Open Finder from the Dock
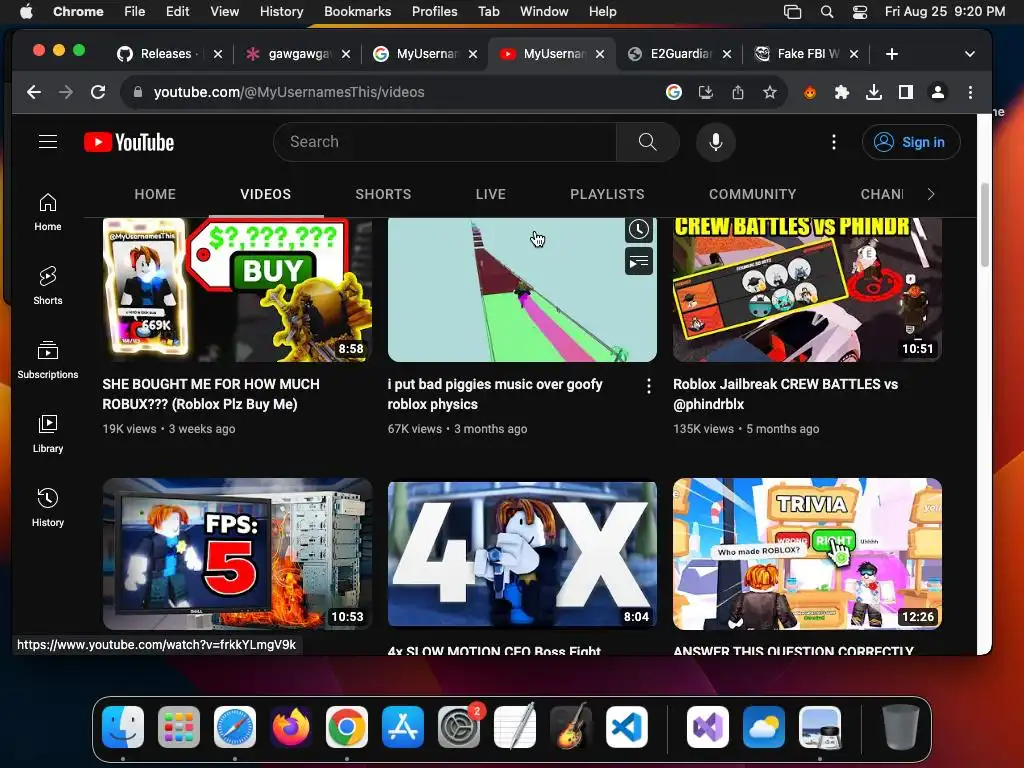The width and height of the screenshot is (1024, 768). tap(123, 726)
